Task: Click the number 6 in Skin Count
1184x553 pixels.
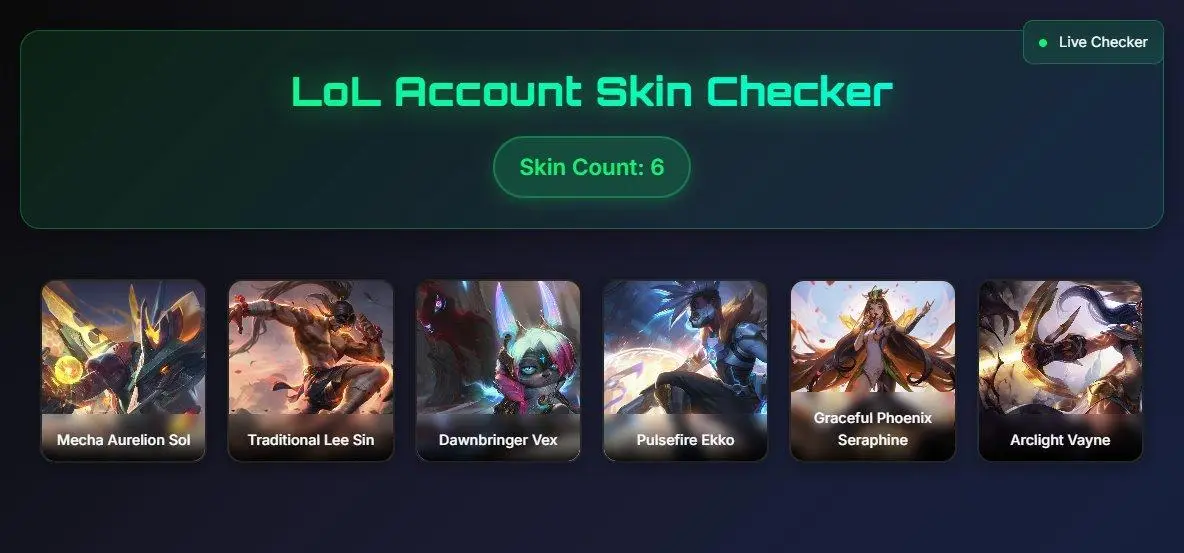Action: click(657, 167)
